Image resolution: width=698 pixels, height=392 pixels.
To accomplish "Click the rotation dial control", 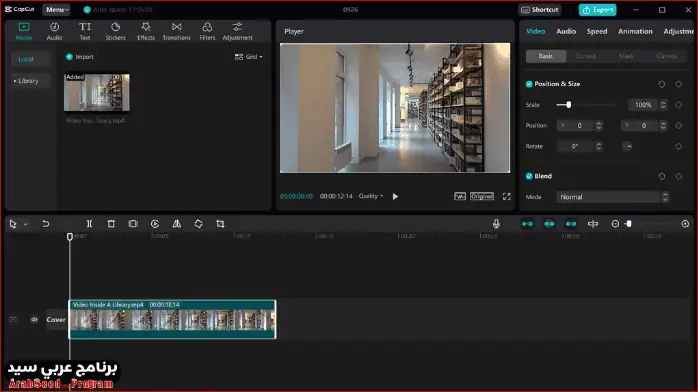I will click(x=627, y=146).
